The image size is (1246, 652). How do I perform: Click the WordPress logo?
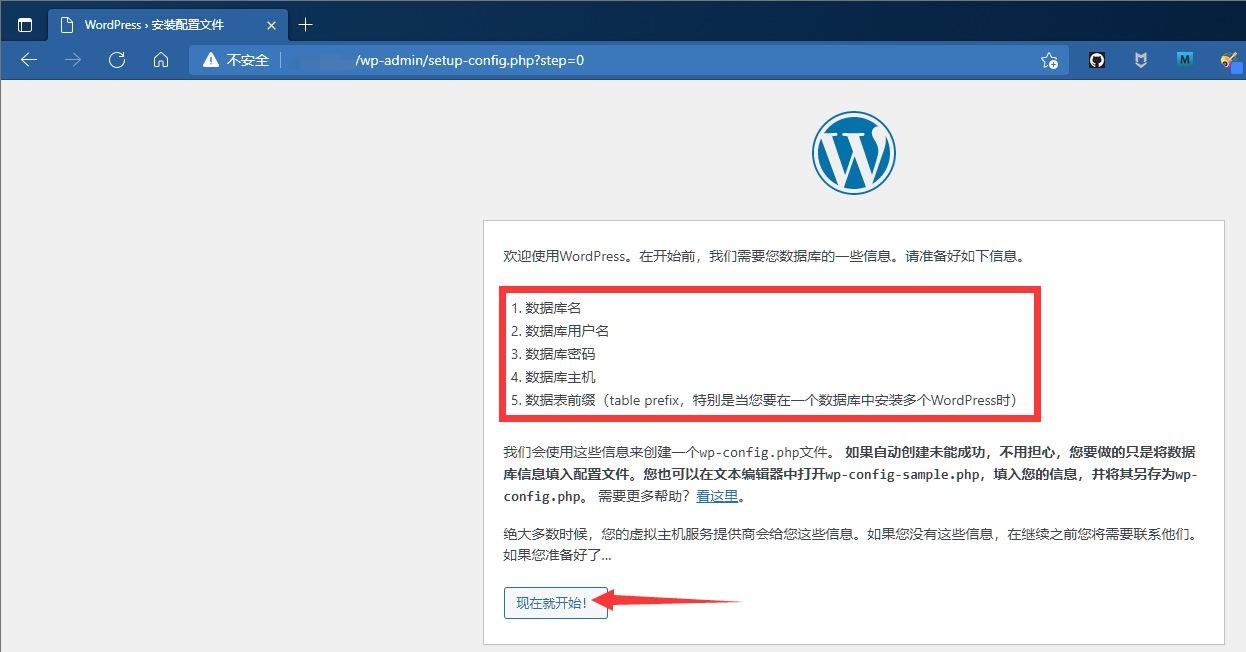pos(854,153)
